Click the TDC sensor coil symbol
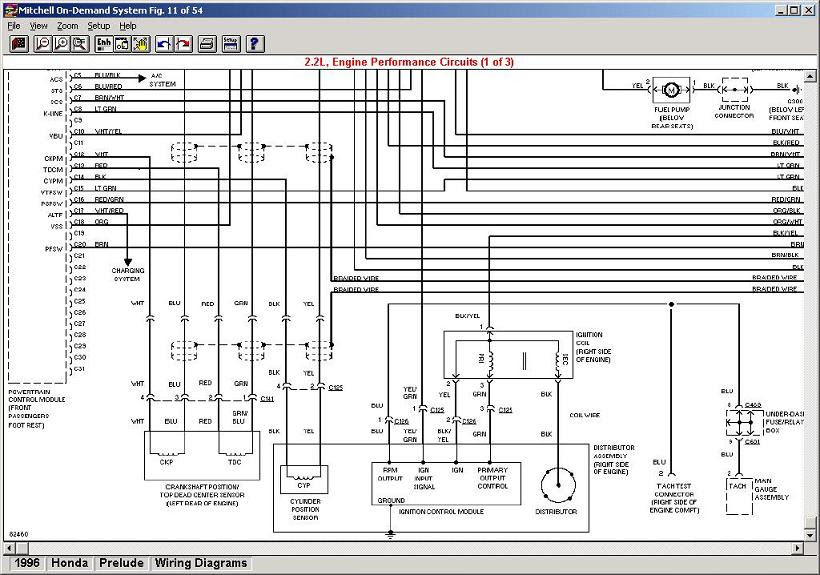820x575 pixels. [x=235, y=454]
